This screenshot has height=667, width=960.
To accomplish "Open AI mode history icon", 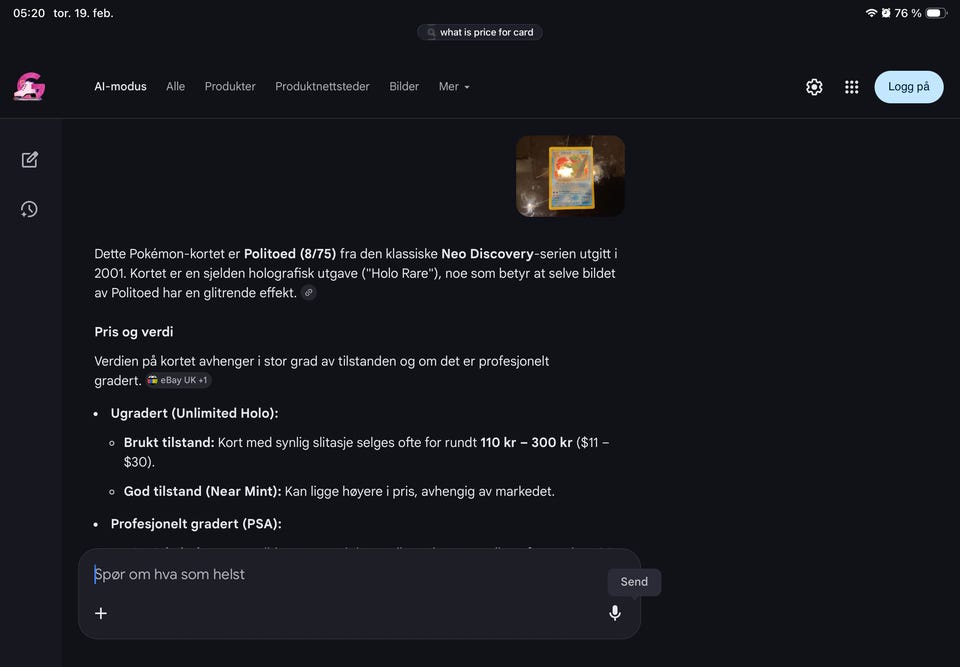I will tap(29, 209).
